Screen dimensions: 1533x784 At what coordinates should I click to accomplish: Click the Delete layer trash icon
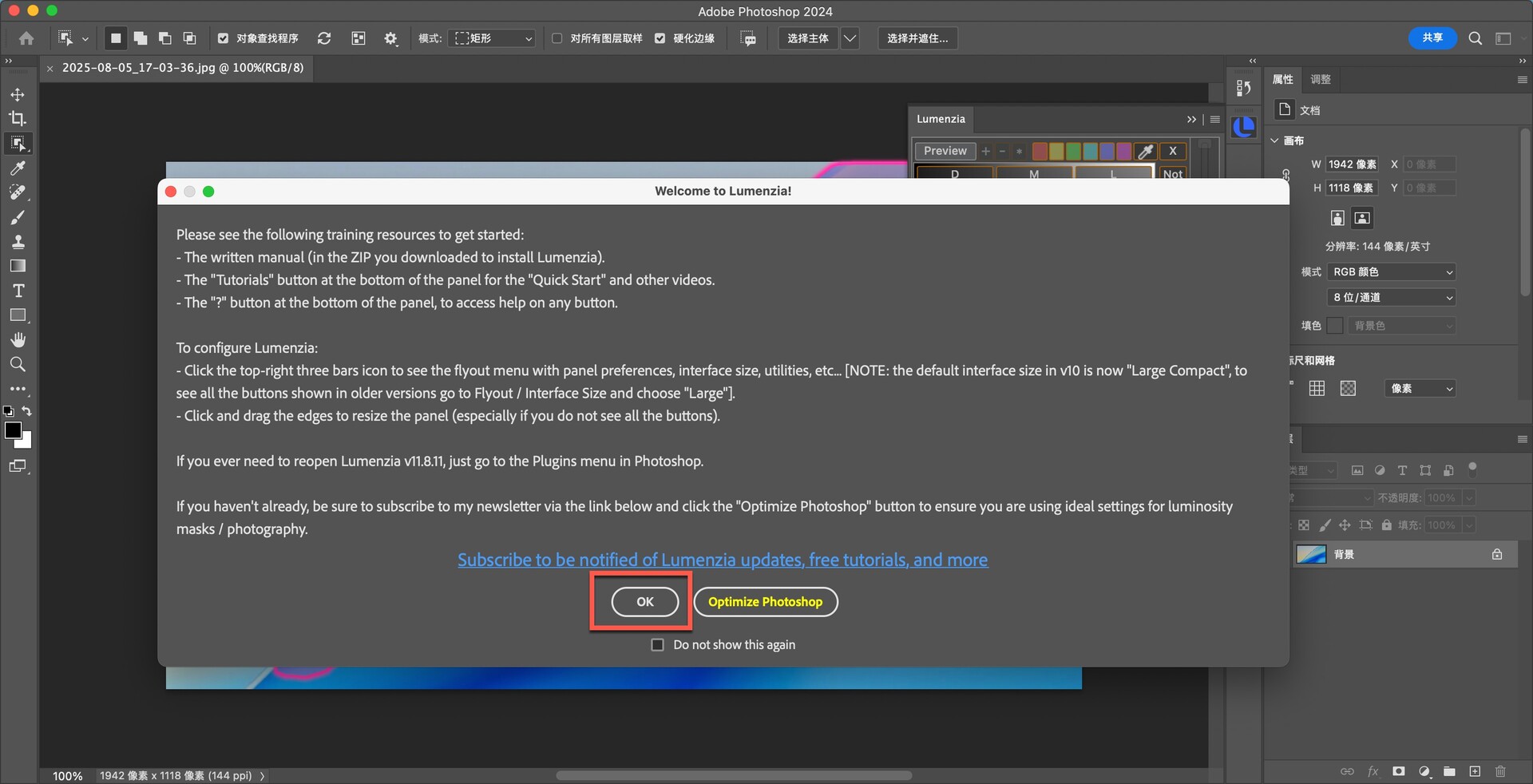pyautogui.click(x=1500, y=771)
